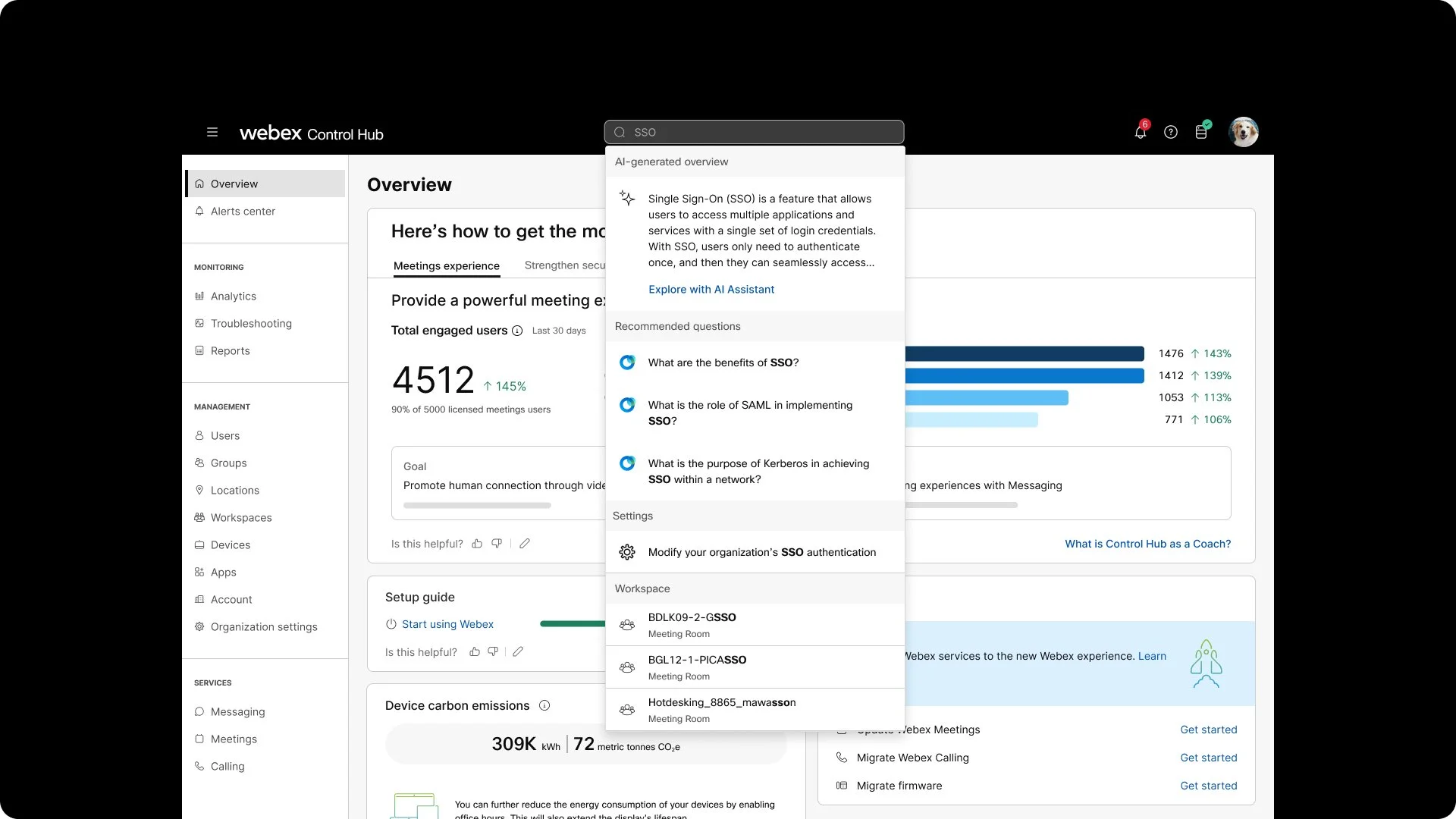Click the Messaging service icon

point(199,711)
